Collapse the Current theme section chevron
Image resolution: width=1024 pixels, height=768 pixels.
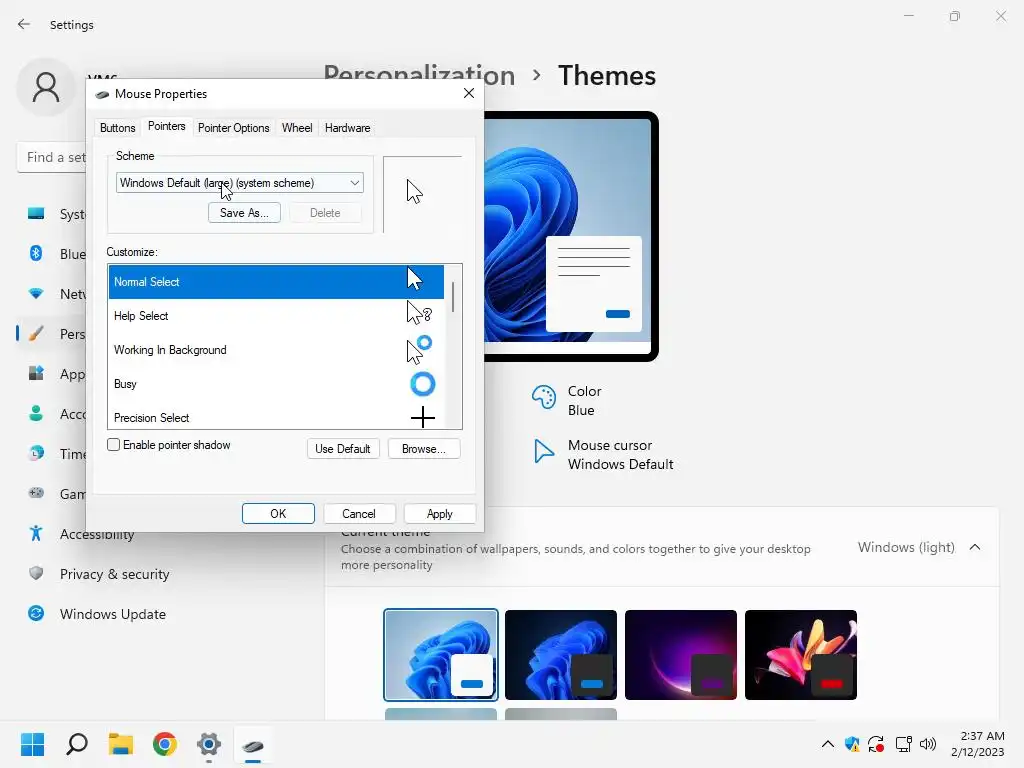click(x=975, y=547)
